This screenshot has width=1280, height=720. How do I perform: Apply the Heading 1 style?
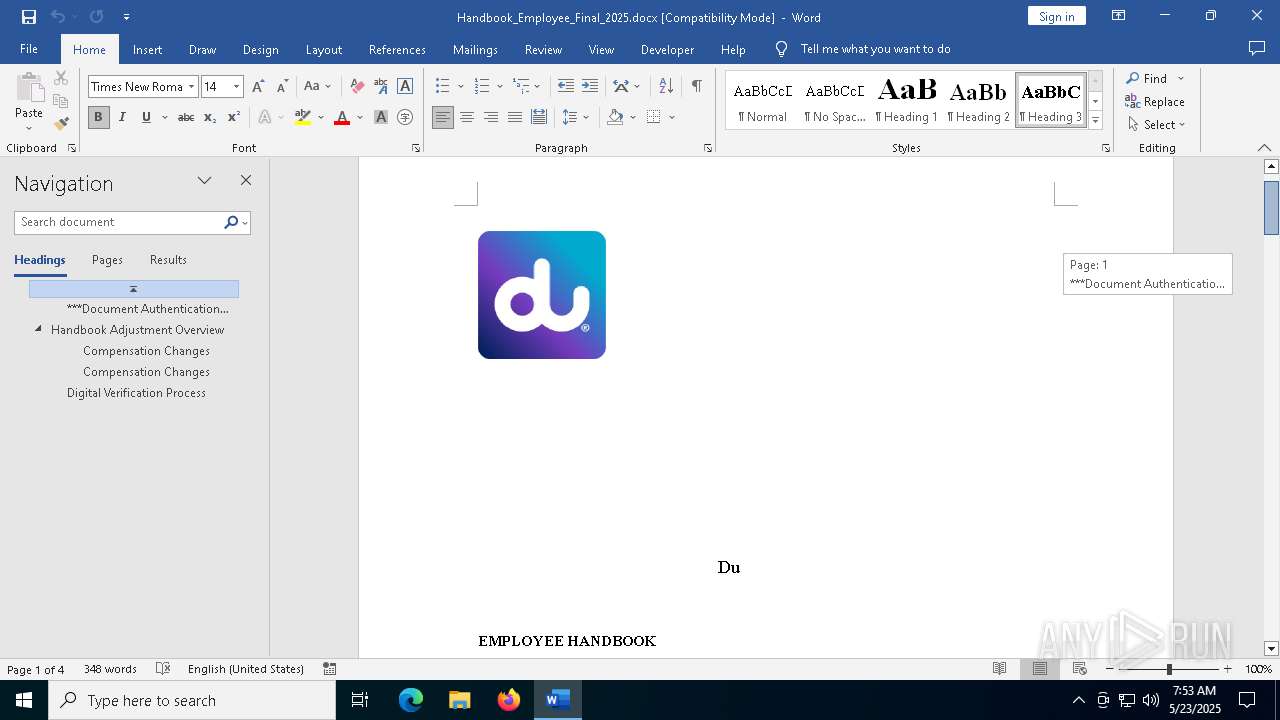point(907,101)
